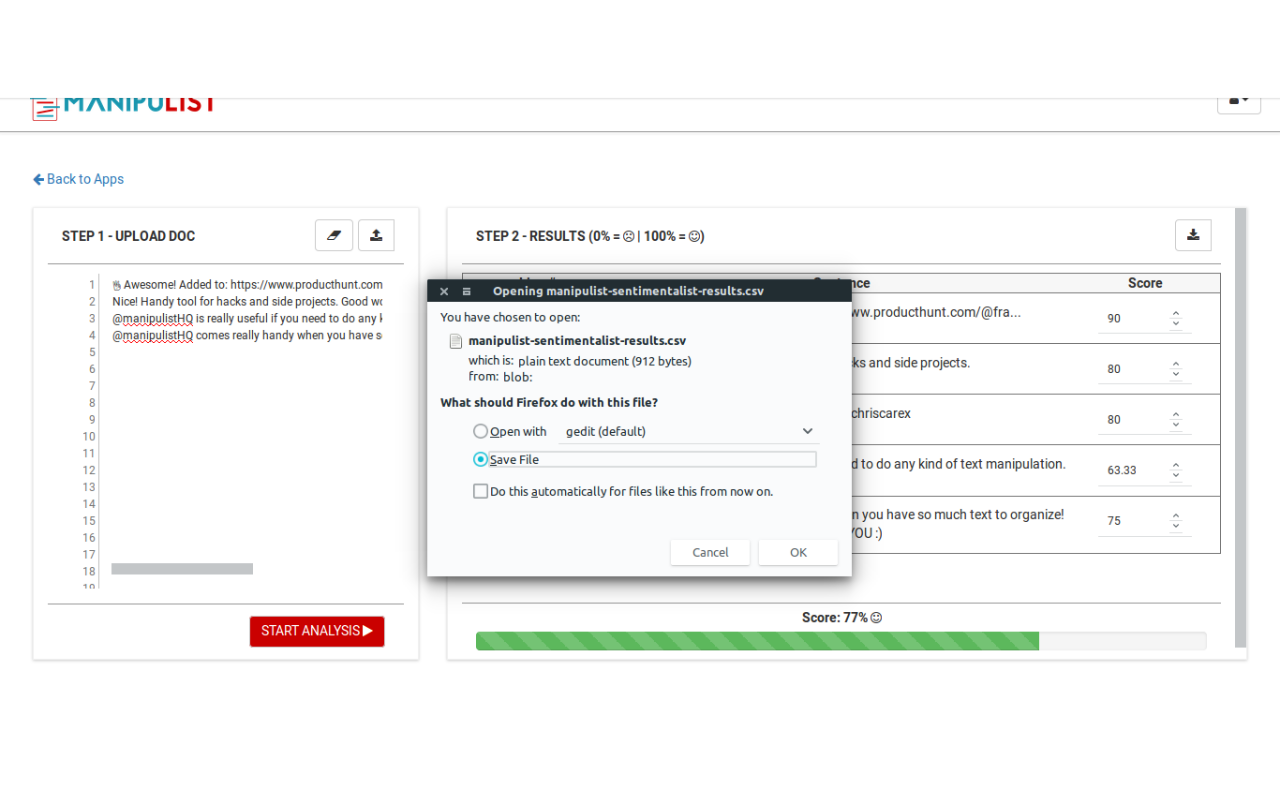Click the upload document icon button

(x=376, y=236)
